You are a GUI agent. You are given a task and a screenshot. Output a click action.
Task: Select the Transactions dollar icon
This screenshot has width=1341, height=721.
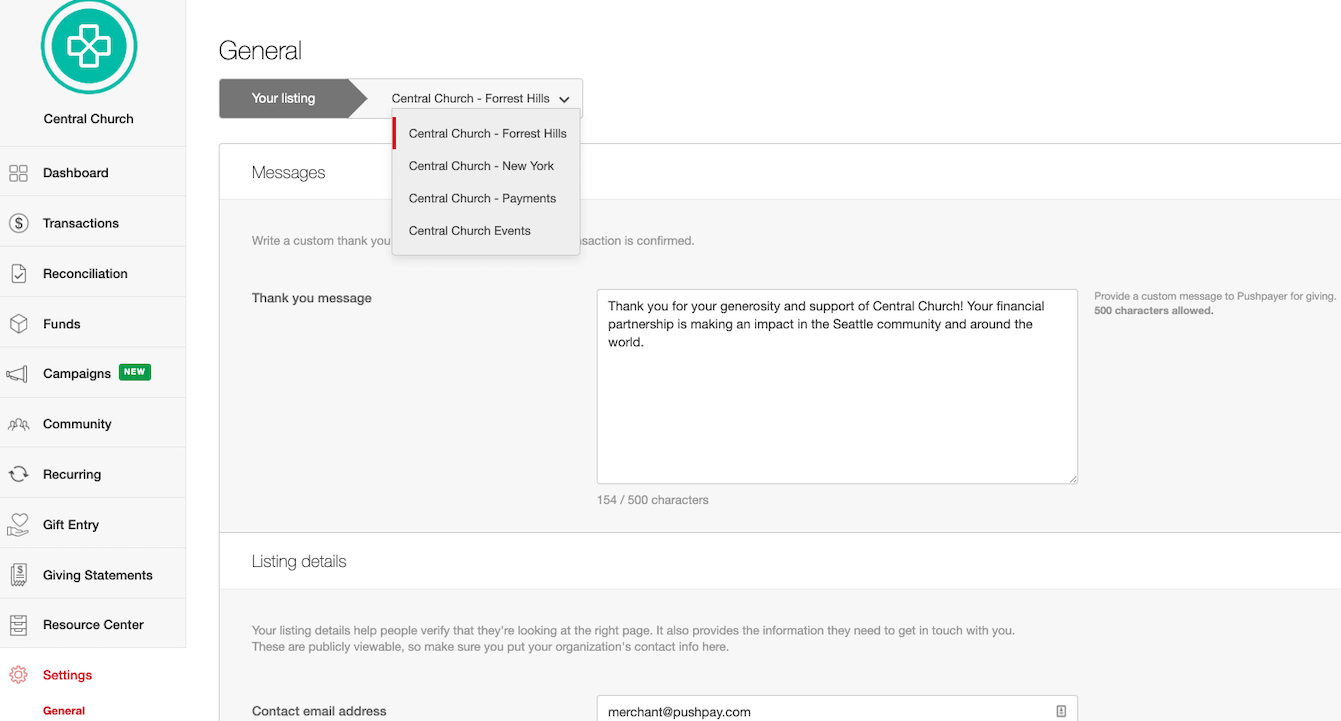(18, 222)
